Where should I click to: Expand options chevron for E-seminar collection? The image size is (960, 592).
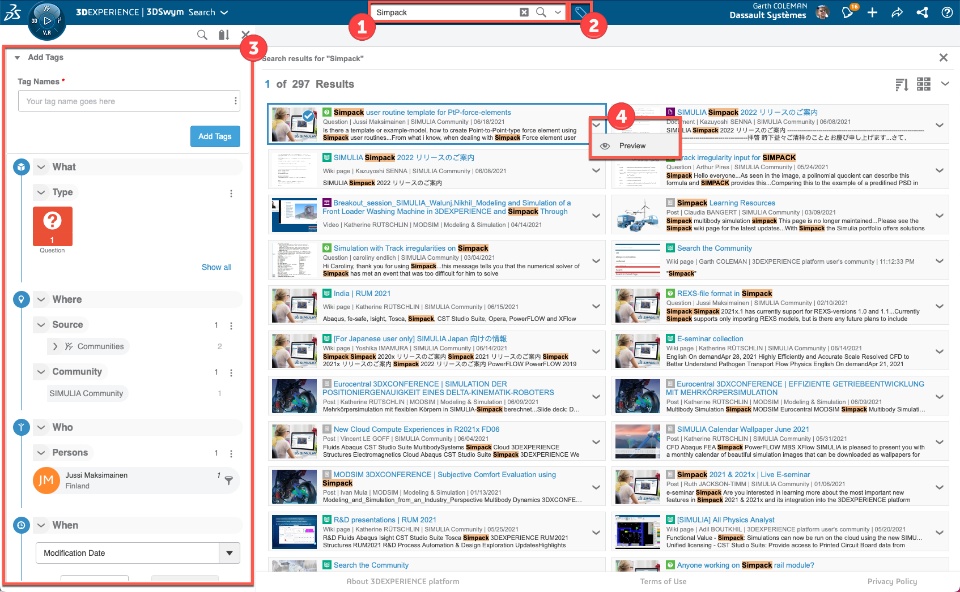pyautogui.click(x=939, y=351)
